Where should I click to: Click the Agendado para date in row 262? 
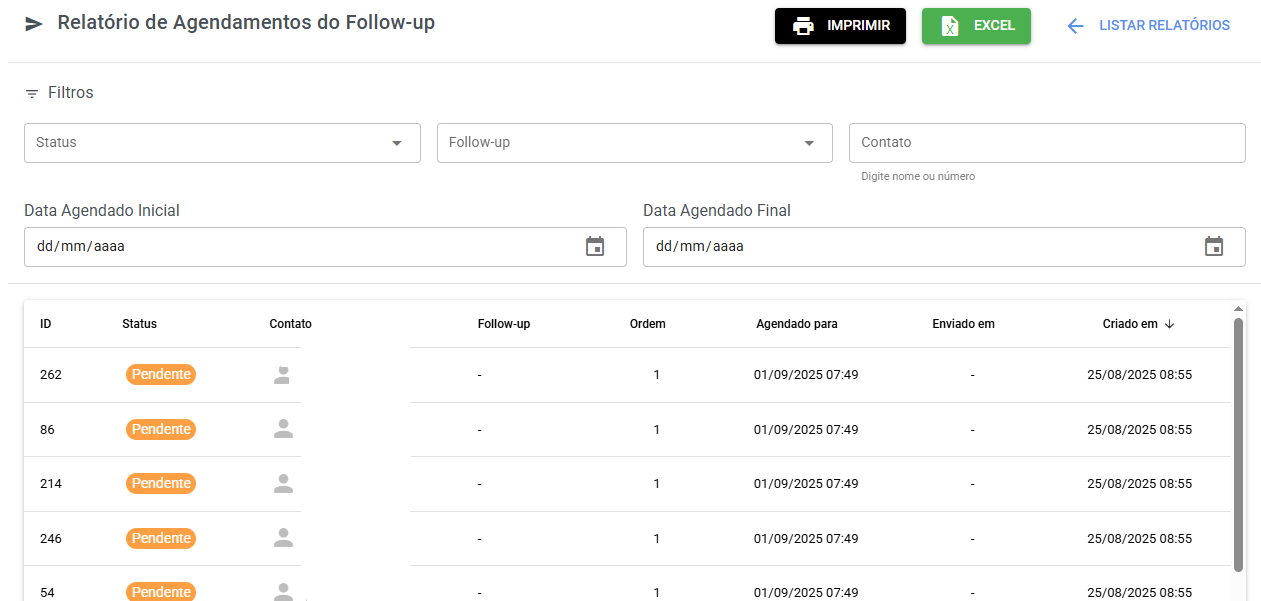806,375
